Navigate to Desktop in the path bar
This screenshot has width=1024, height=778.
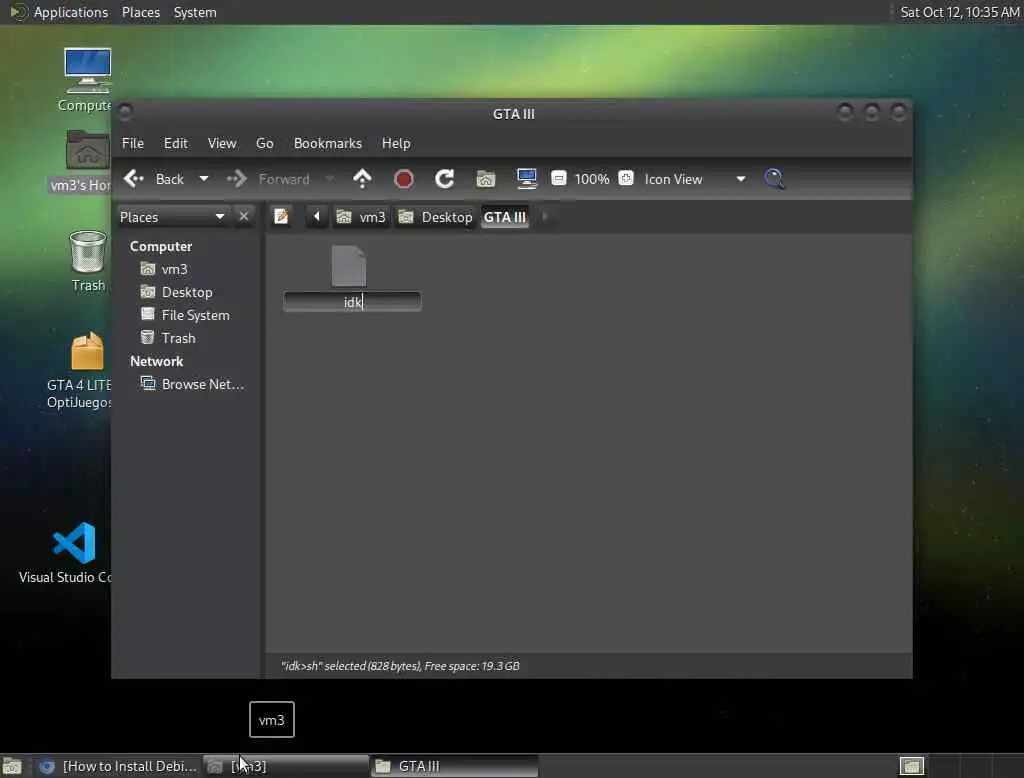tap(435, 217)
